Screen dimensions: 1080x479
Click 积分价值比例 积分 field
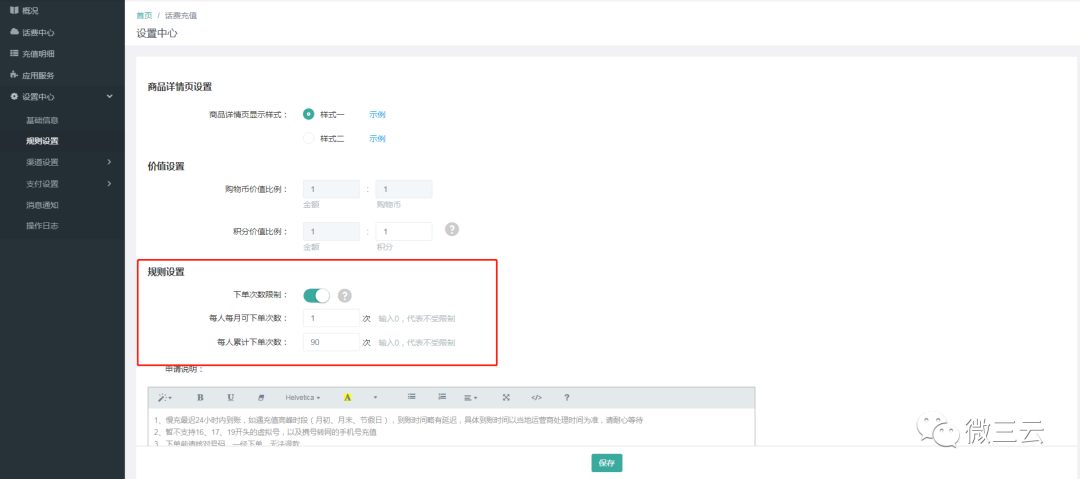404,232
